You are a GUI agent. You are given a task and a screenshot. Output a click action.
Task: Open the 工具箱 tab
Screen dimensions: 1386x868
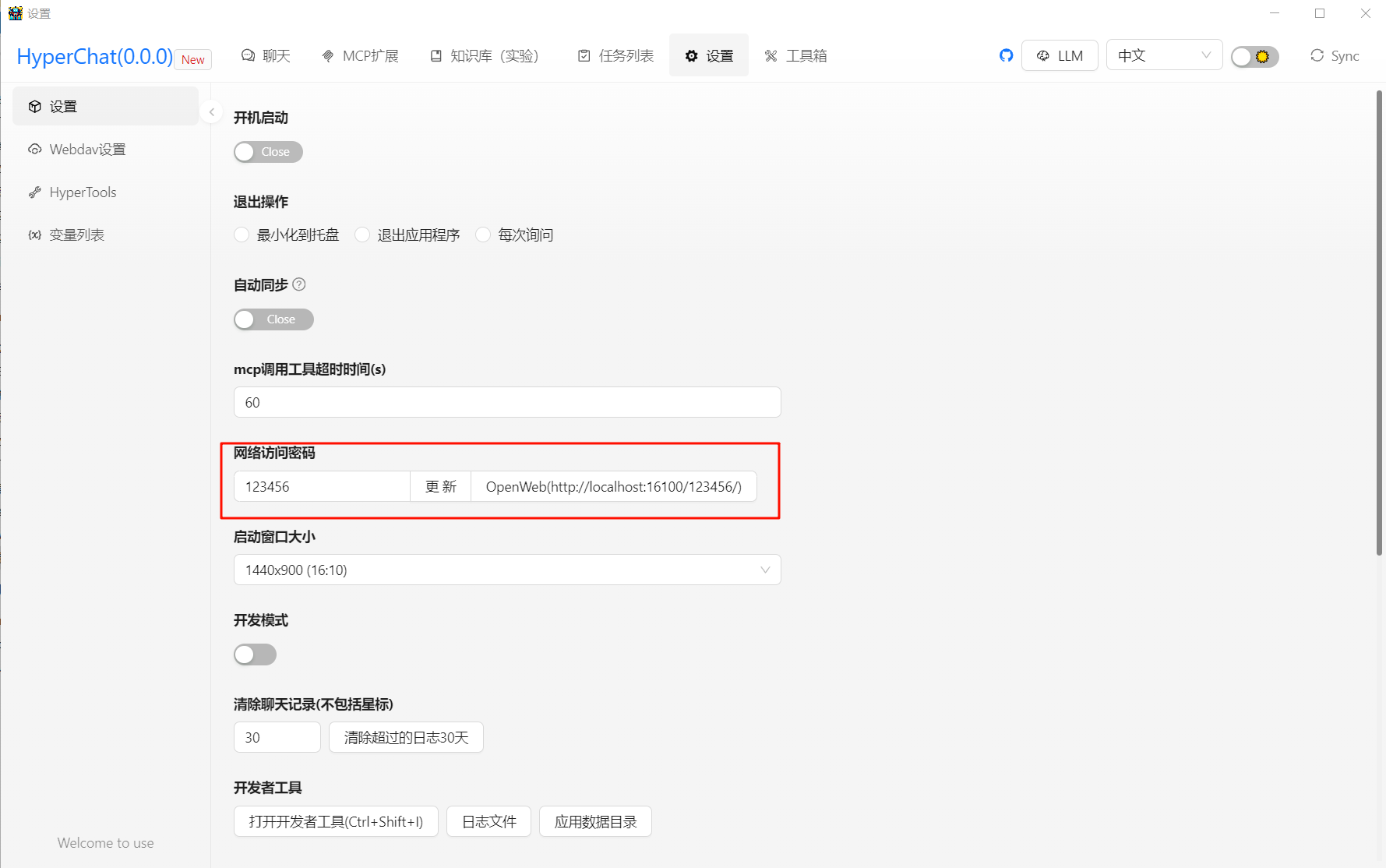click(795, 55)
